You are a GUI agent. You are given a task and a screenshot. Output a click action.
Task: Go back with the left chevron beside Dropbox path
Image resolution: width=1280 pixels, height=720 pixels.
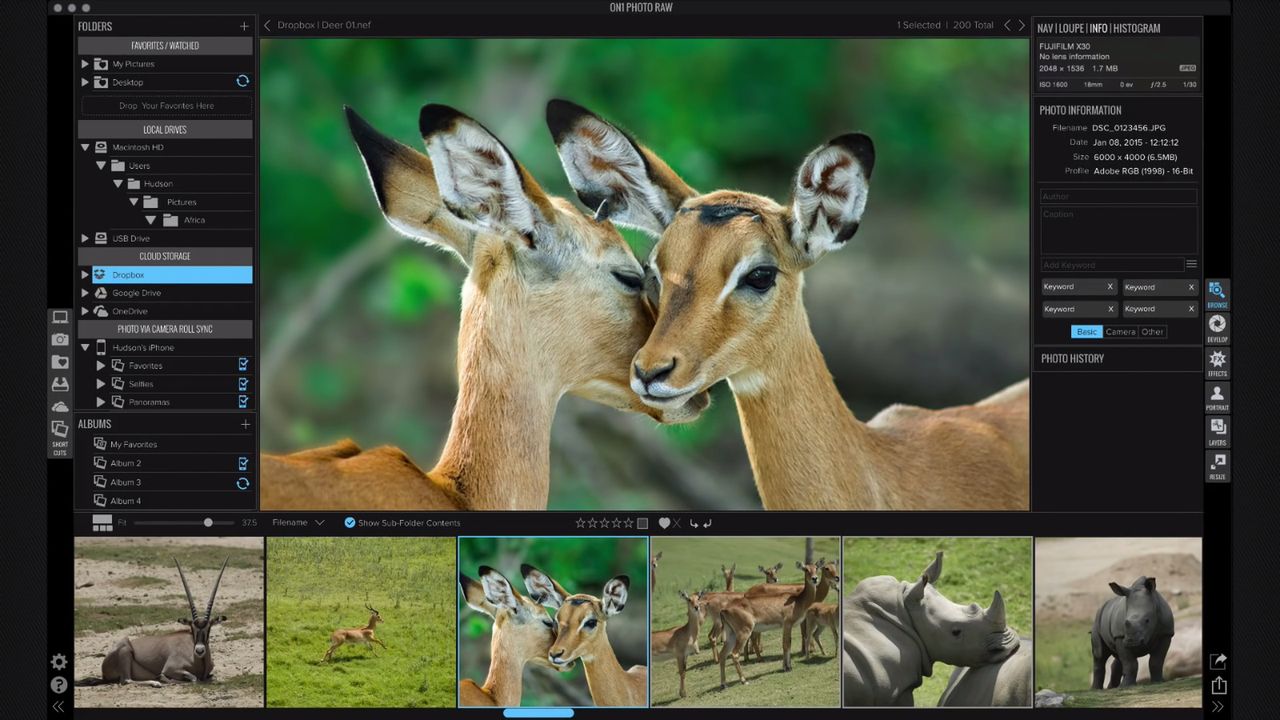point(267,25)
